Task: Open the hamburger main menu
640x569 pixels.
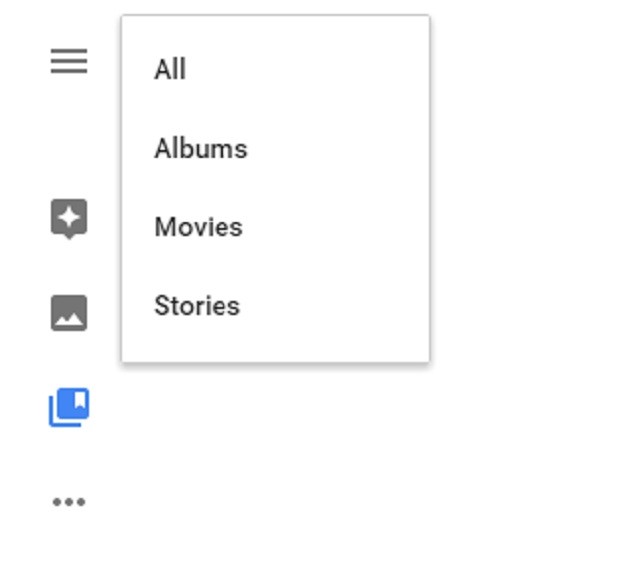Action: coord(69,61)
